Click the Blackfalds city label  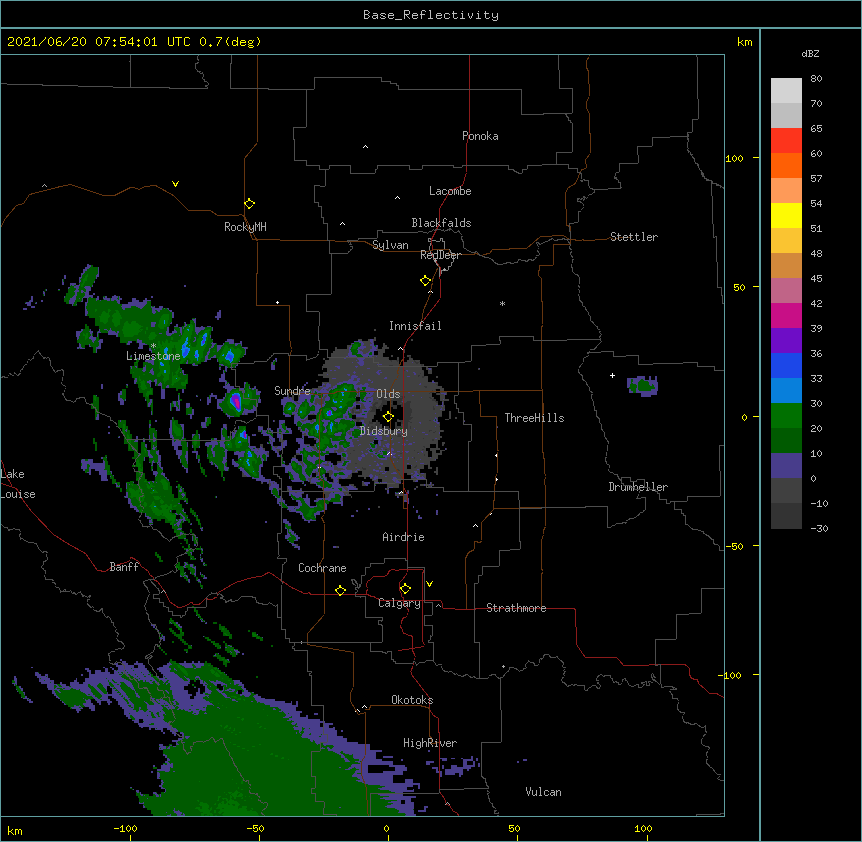tap(441, 223)
